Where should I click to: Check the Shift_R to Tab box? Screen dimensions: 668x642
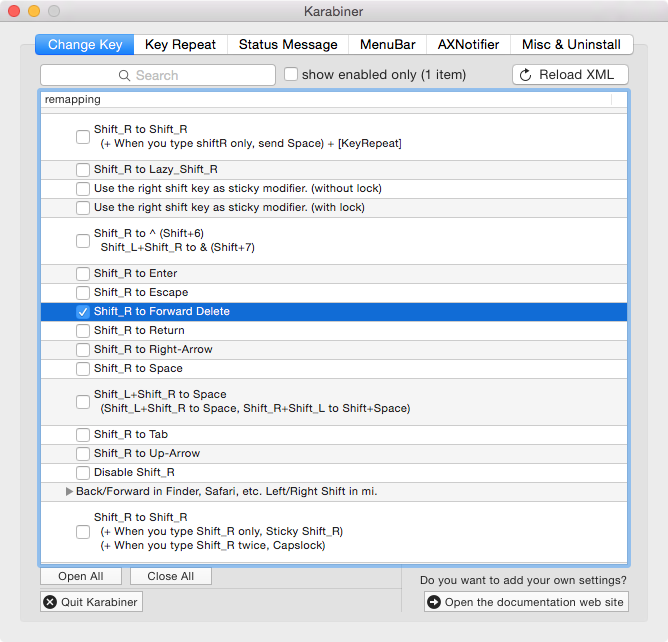point(83,435)
